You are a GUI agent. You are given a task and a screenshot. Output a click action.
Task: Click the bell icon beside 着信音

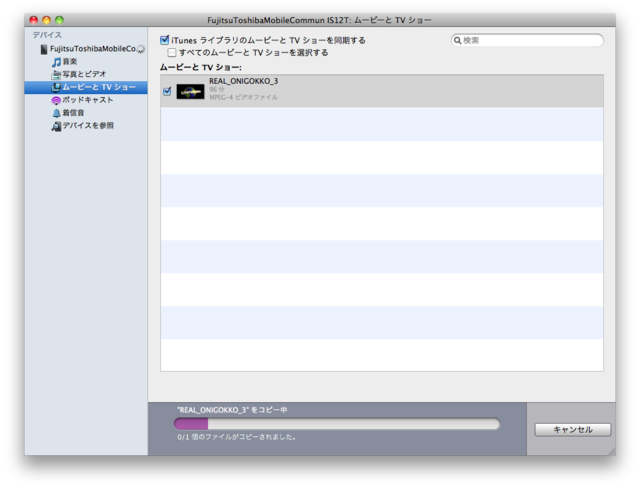click(x=56, y=113)
